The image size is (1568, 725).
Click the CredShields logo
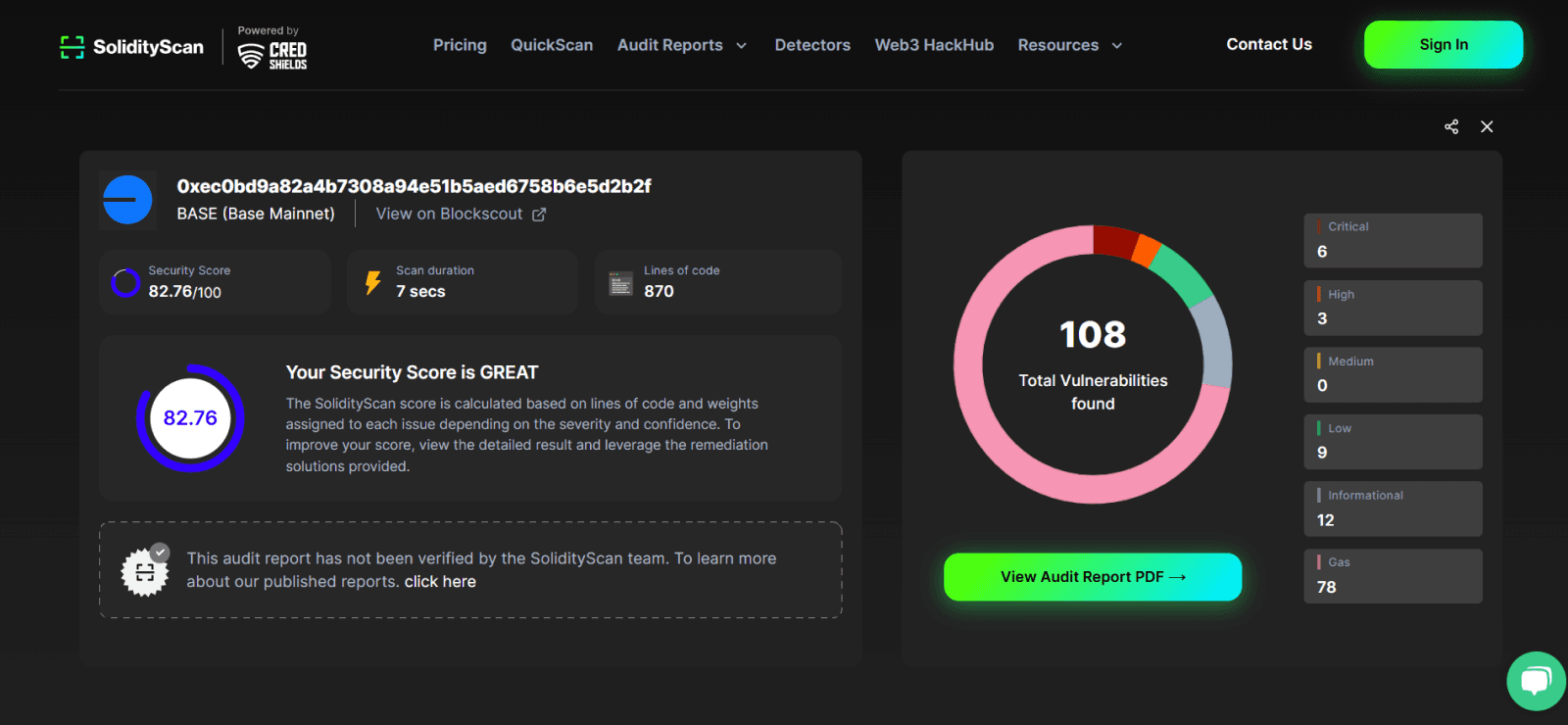[x=272, y=55]
